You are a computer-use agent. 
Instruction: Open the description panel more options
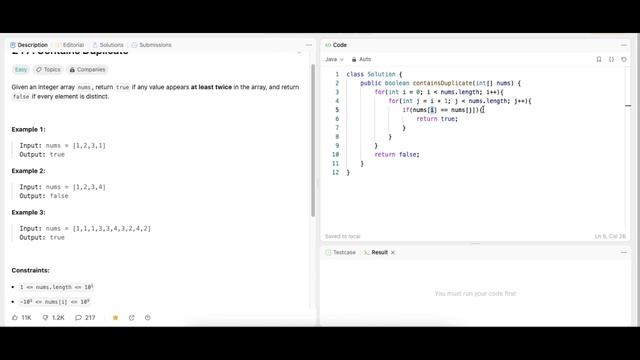309,45
